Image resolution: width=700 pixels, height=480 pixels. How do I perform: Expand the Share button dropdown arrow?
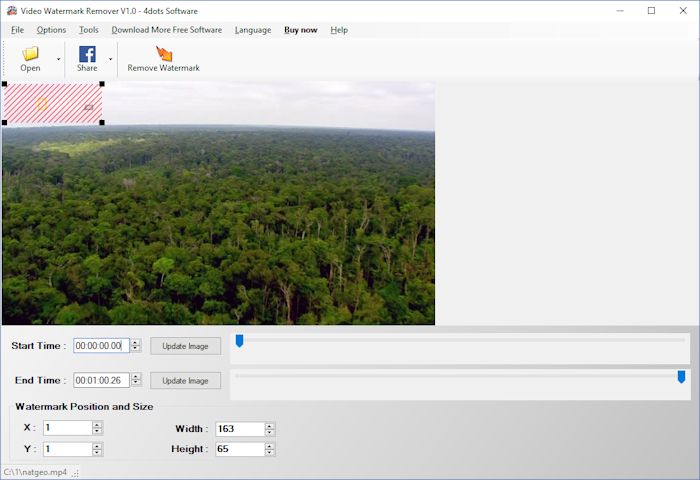[110, 59]
